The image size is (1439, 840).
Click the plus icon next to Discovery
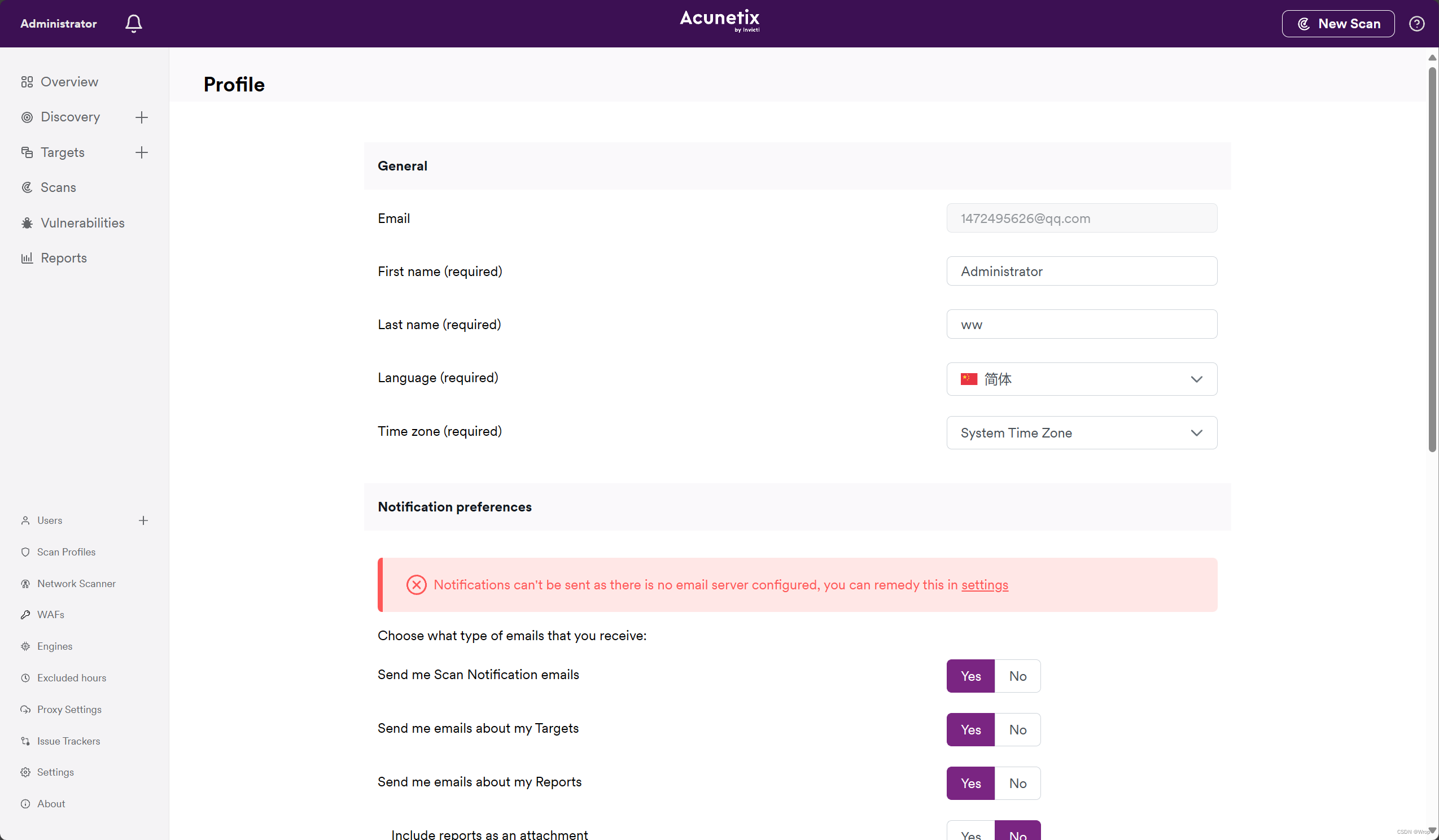142,117
